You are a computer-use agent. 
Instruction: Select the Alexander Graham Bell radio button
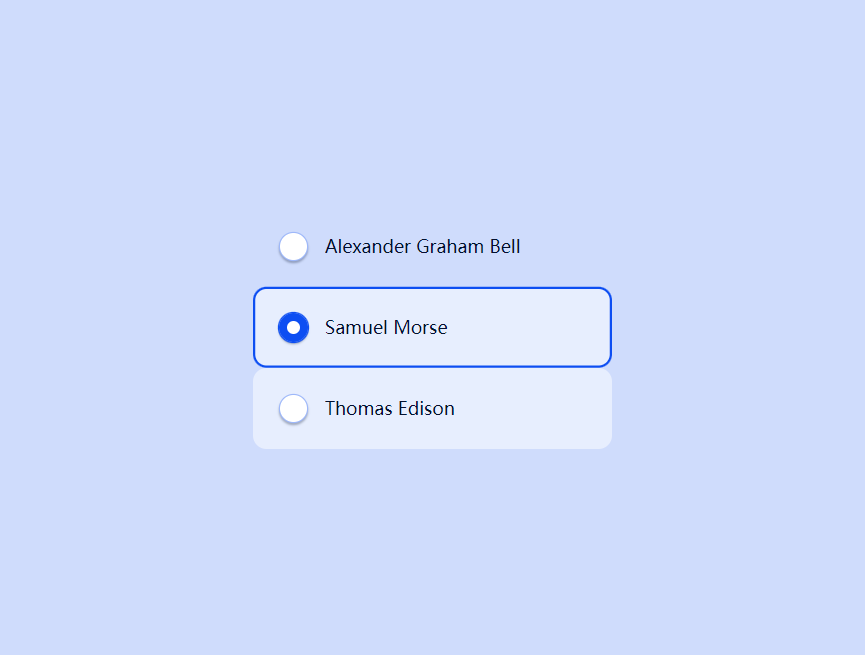[293, 246]
